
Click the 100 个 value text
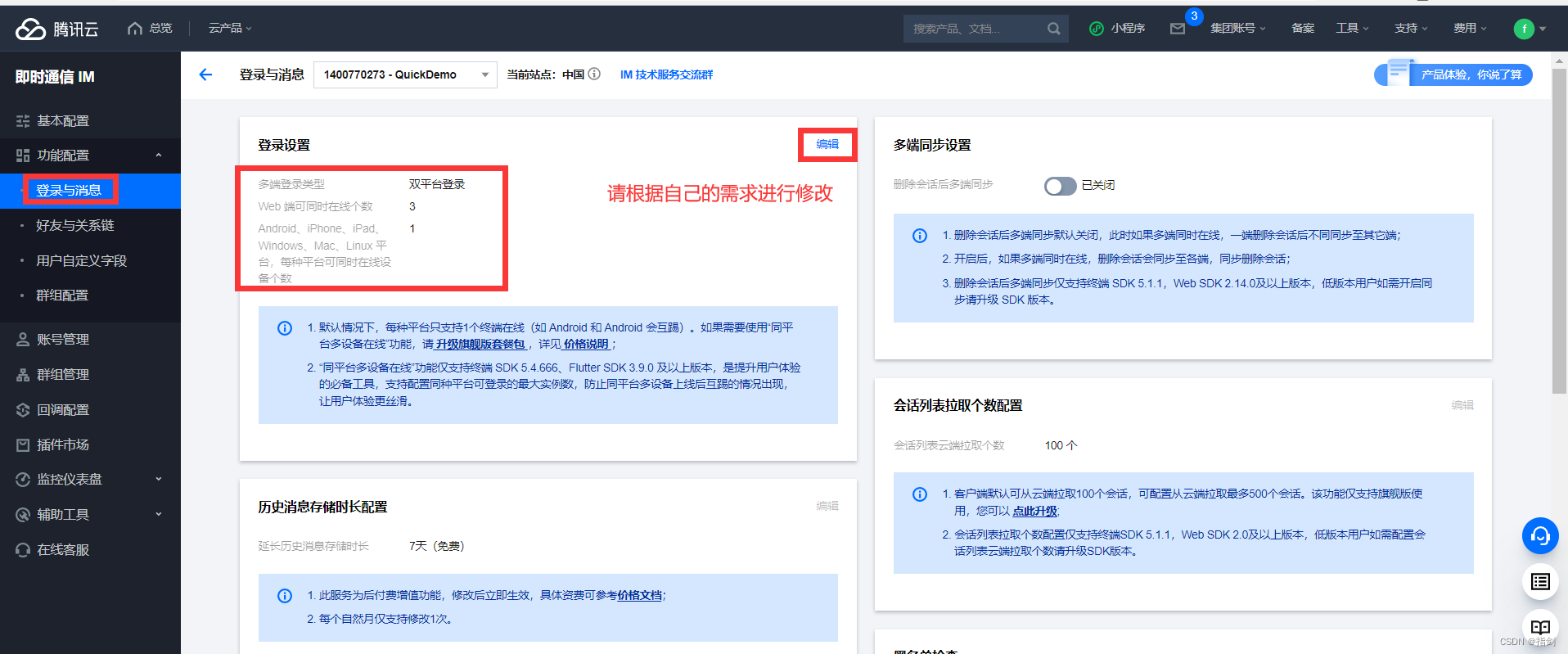point(1061,445)
